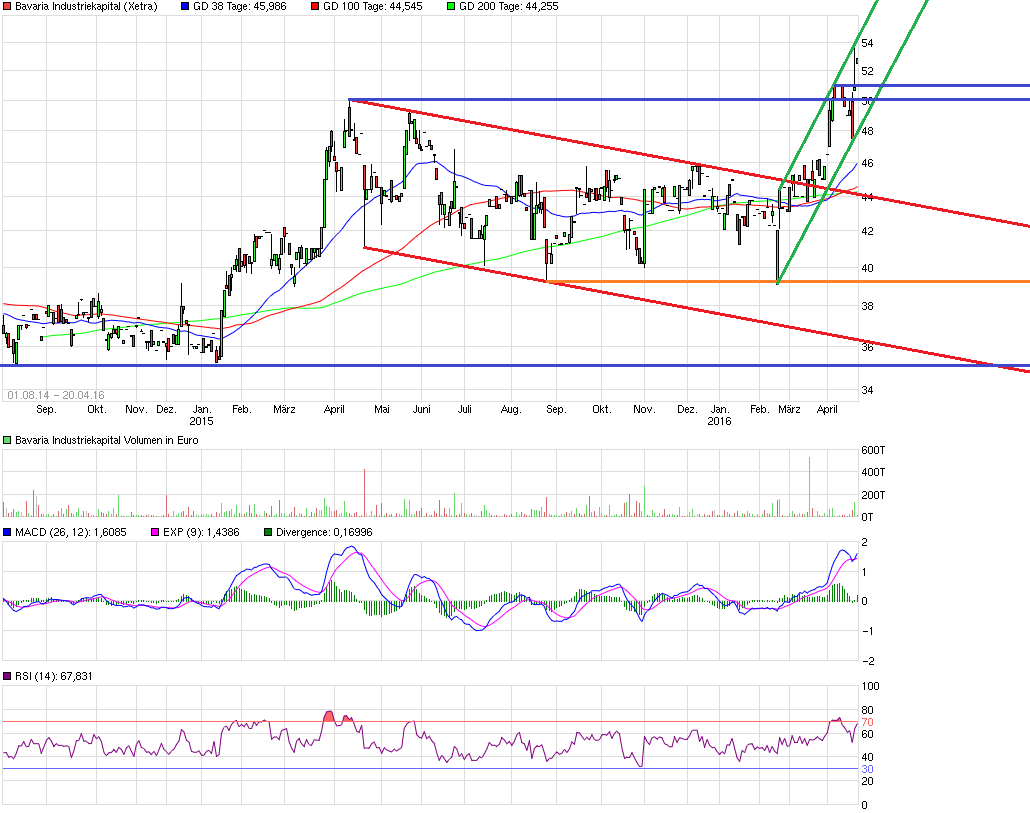Click the black Bavaria Industriekapital legend swatch
This screenshot has height=813, width=1030.
coord(8,6)
